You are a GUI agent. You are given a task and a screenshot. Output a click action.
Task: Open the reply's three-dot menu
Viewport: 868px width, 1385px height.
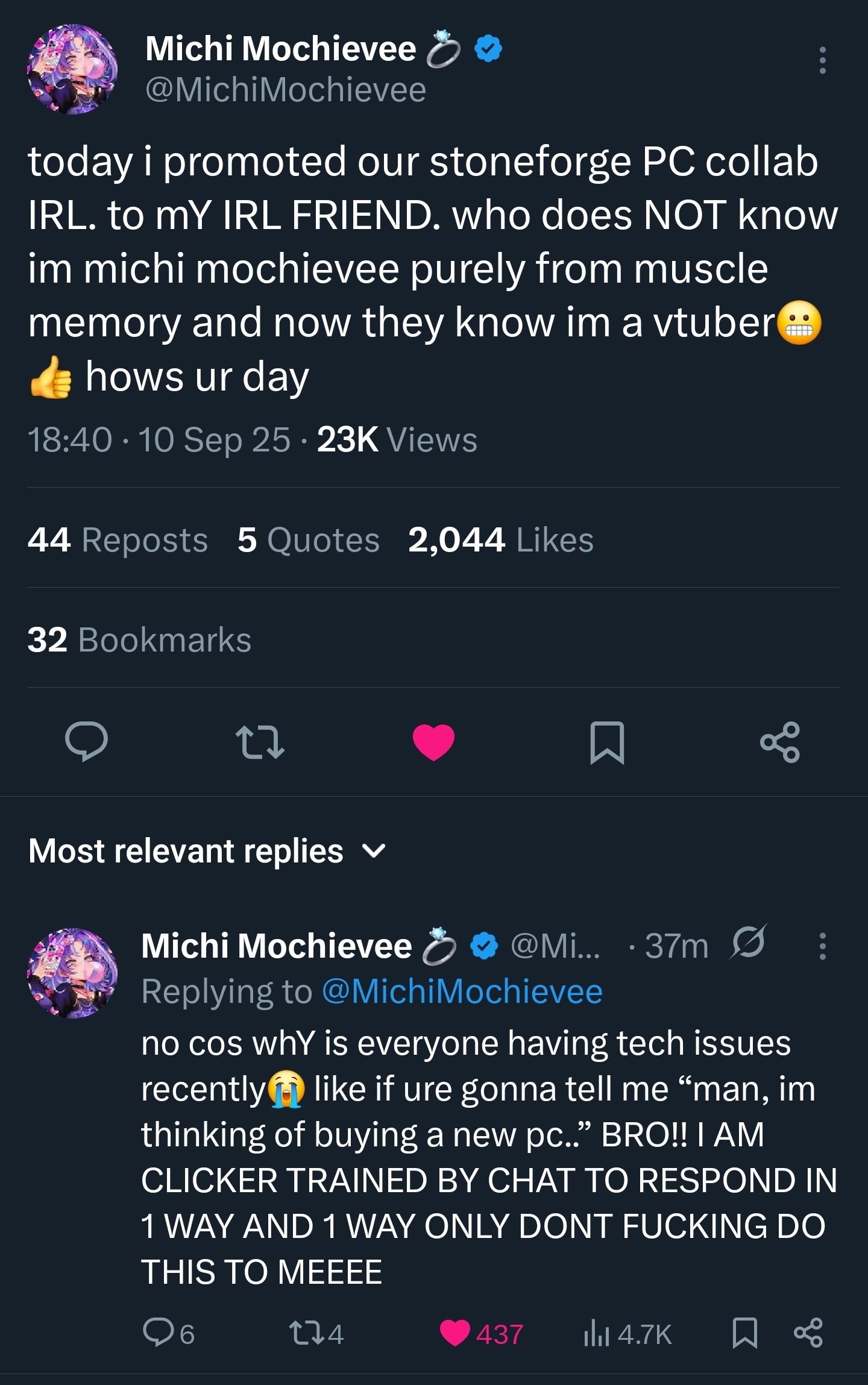pos(822,946)
